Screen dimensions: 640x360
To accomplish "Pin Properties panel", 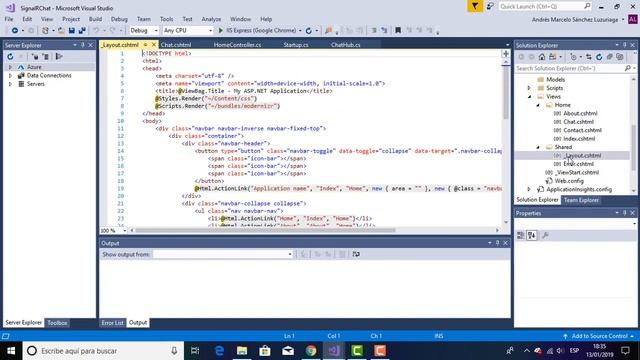I will tap(624, 213).
